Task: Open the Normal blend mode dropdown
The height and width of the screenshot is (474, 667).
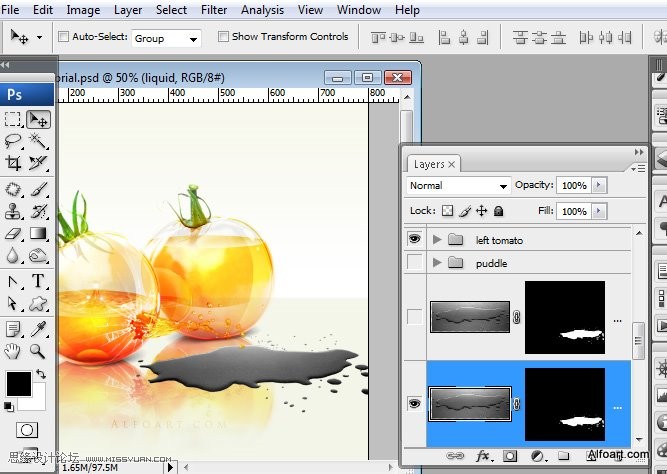Action: (459, 186)
